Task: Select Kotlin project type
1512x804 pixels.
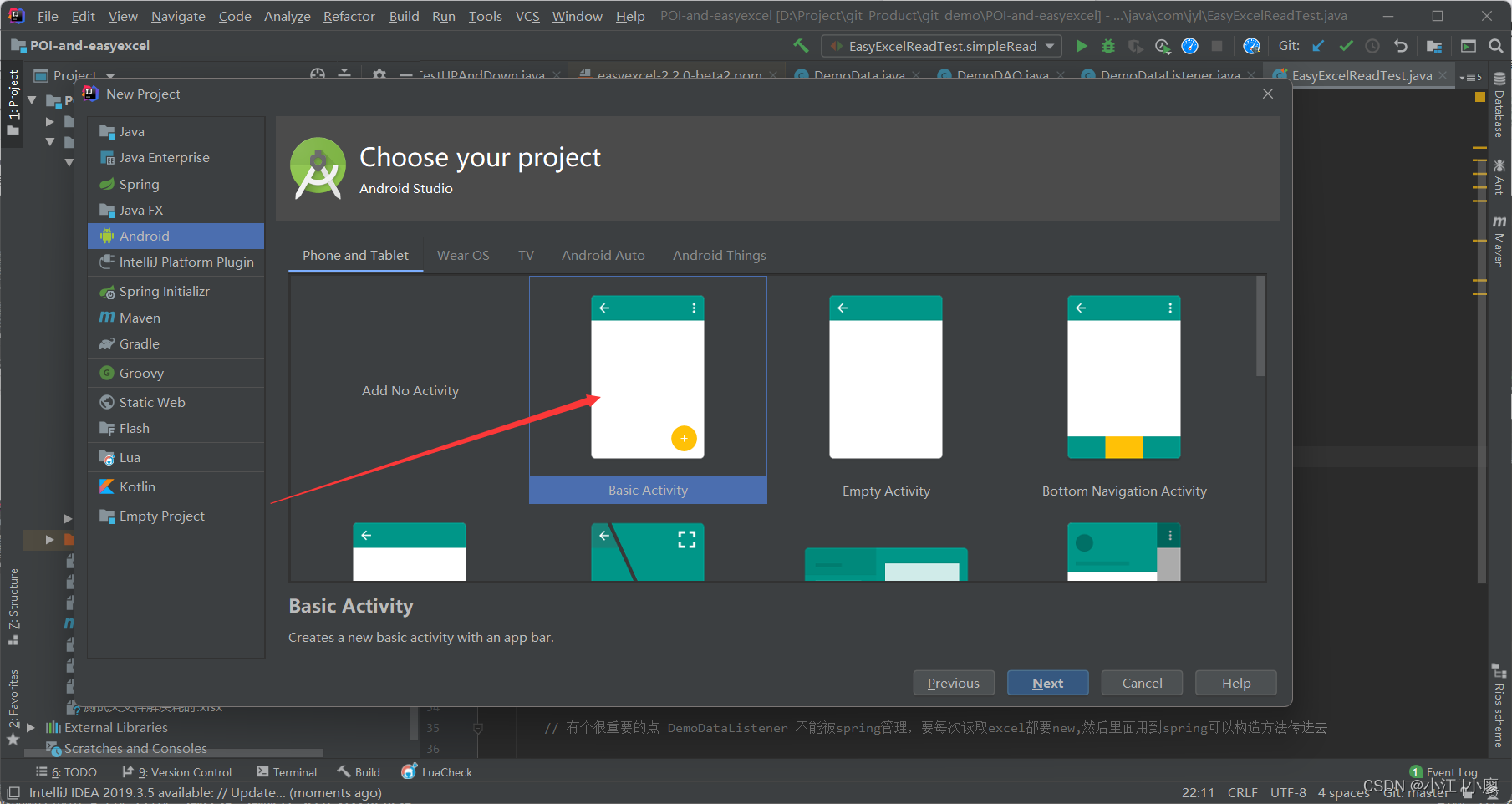Action: [176, 486]
